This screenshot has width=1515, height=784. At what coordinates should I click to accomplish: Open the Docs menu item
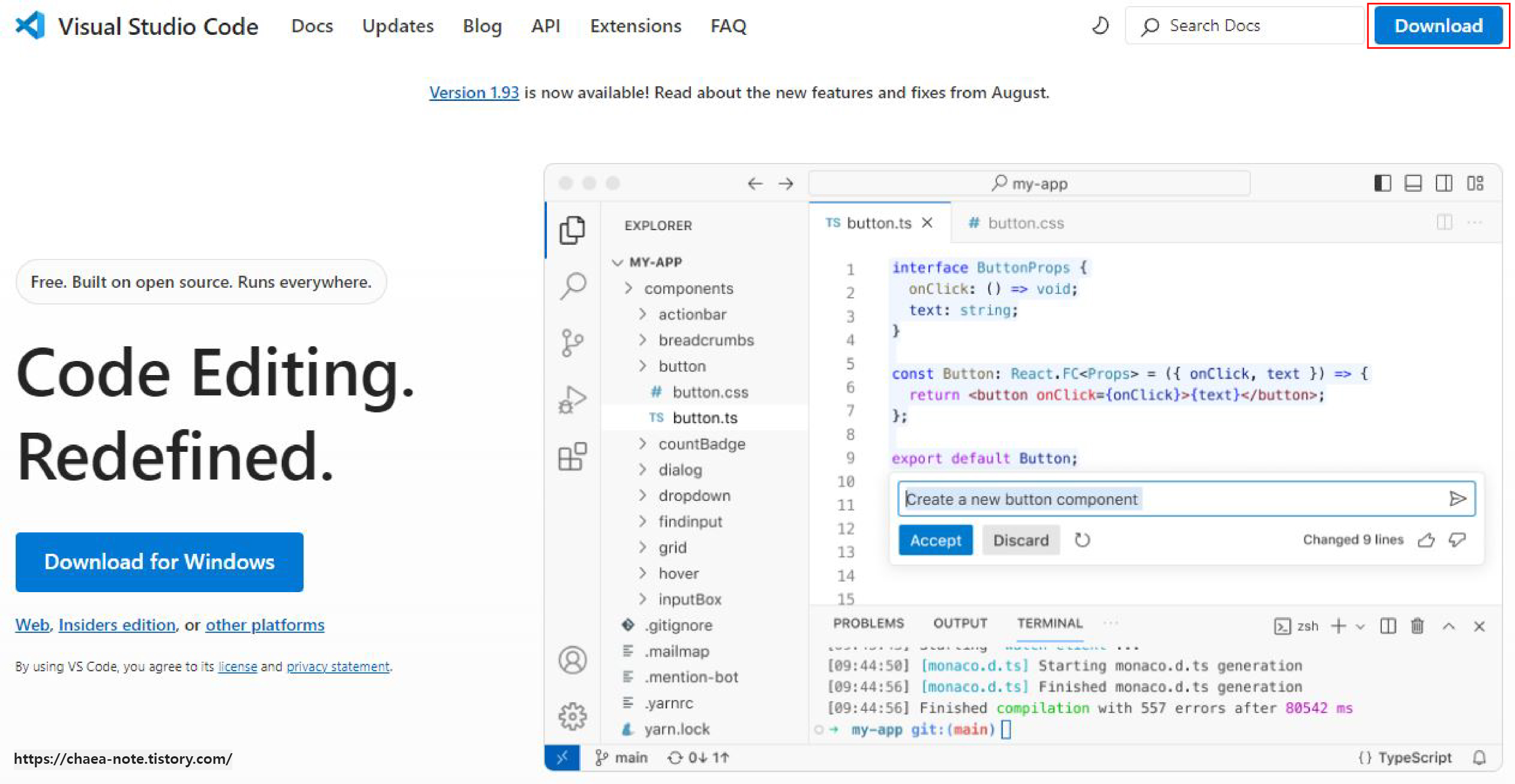pyautogui.click(x=312, y=26)
